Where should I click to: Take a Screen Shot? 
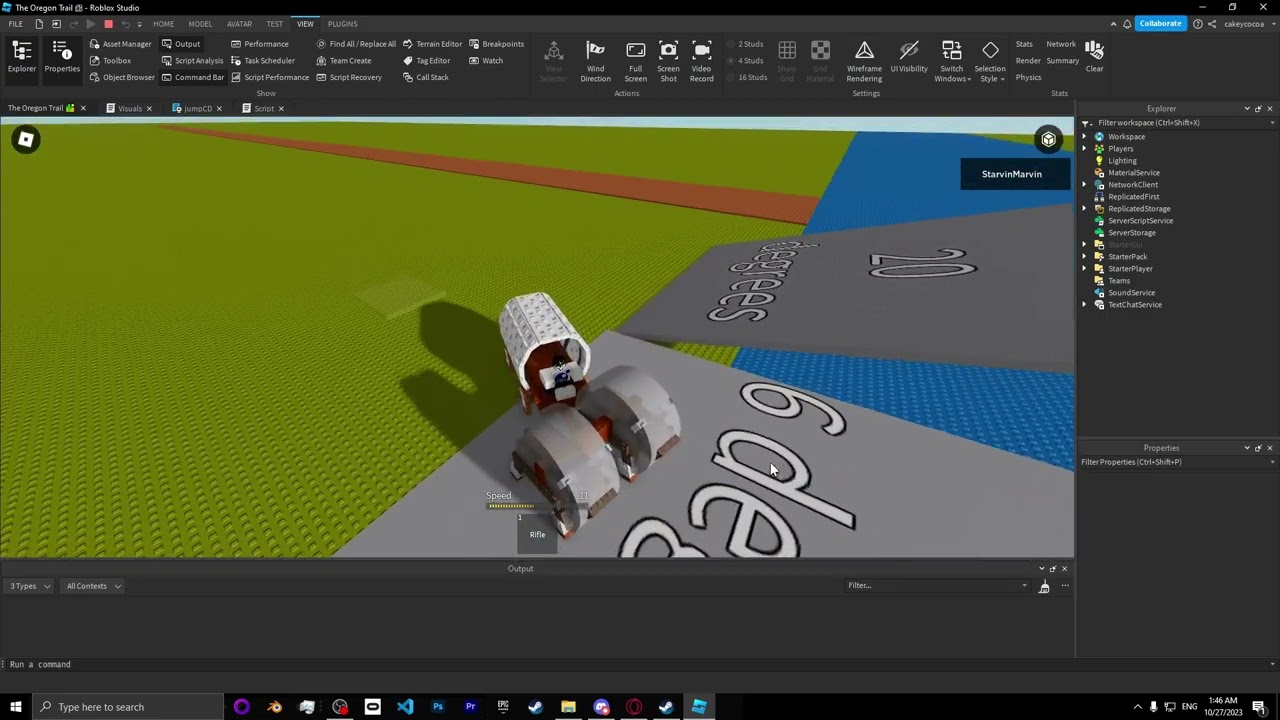pos(668,61)
